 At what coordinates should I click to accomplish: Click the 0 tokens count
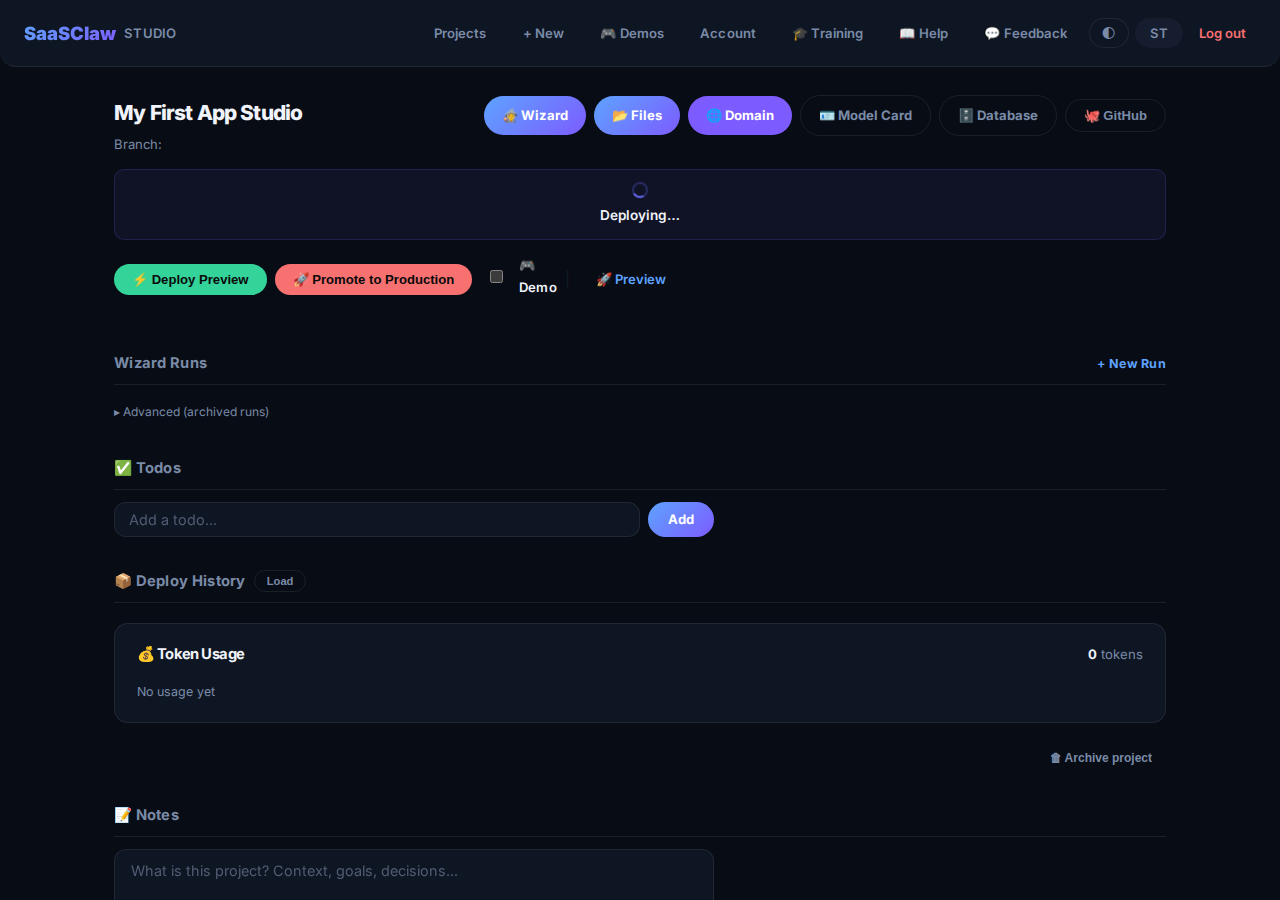1115,654
